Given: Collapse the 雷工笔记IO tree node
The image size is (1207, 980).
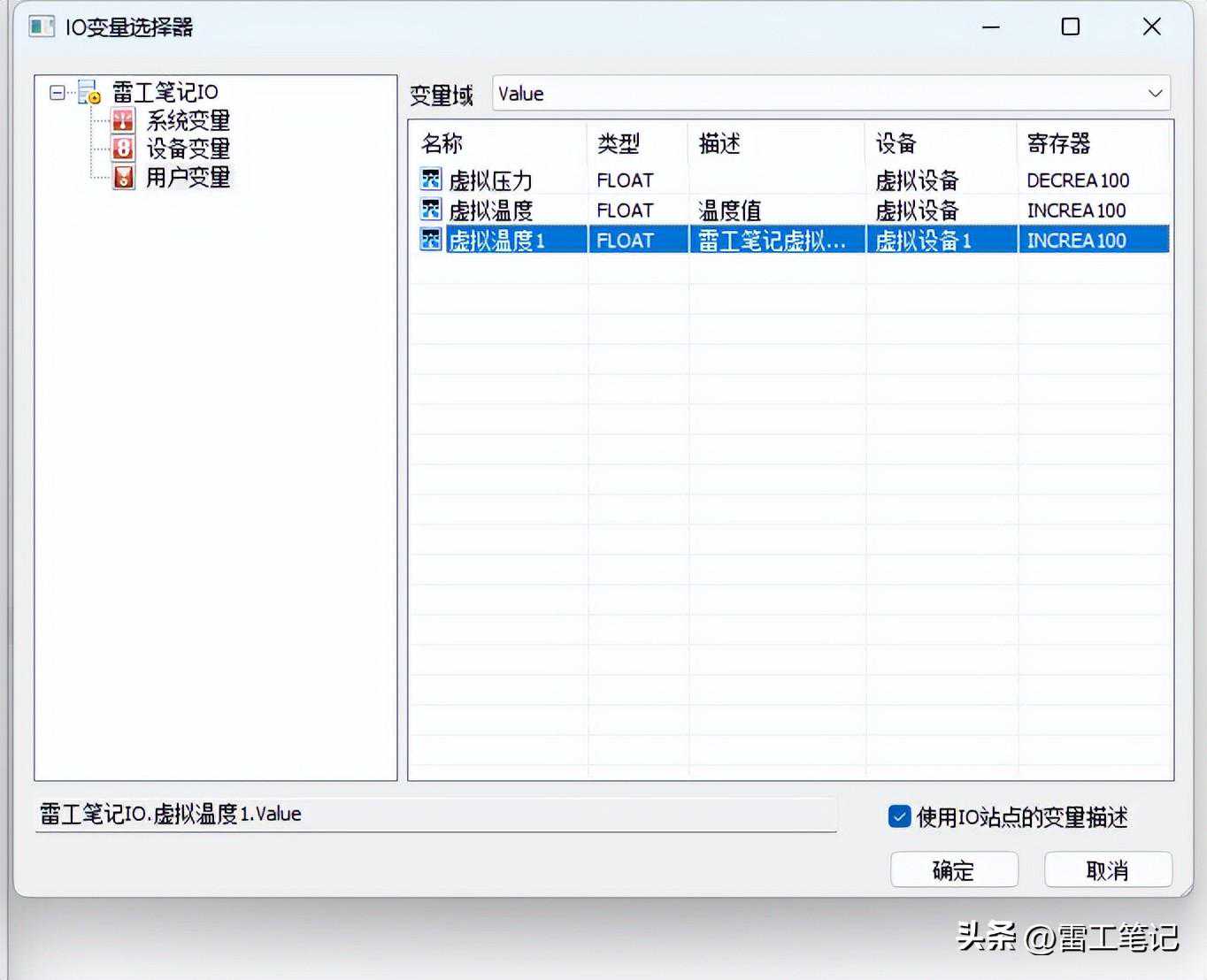Looking at the screenshot, I should tap(58, 92).
